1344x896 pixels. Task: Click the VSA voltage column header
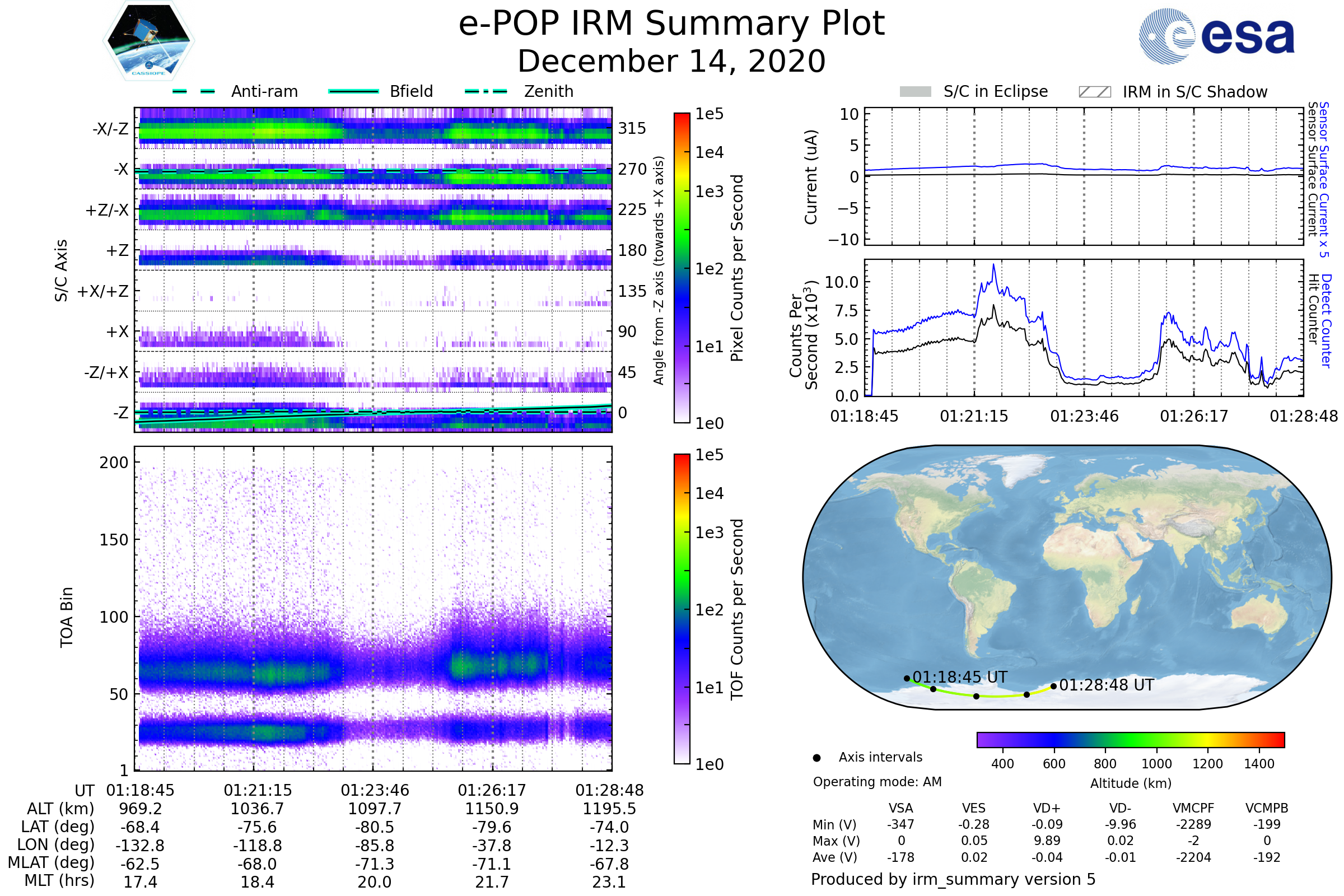coord(900,808)
